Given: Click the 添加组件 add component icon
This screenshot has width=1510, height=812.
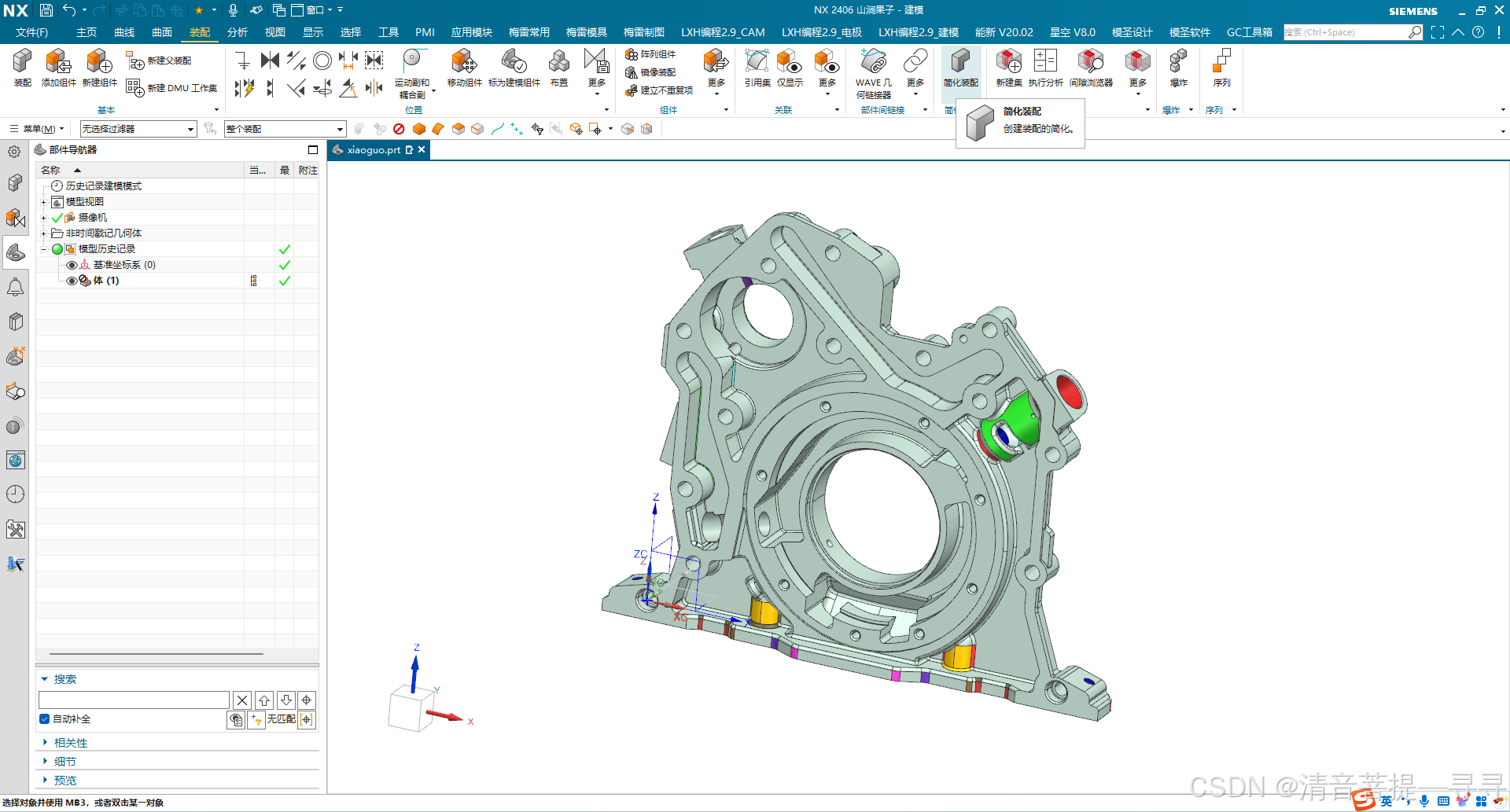Looking at the screenshot, I should tap(59, 67).
